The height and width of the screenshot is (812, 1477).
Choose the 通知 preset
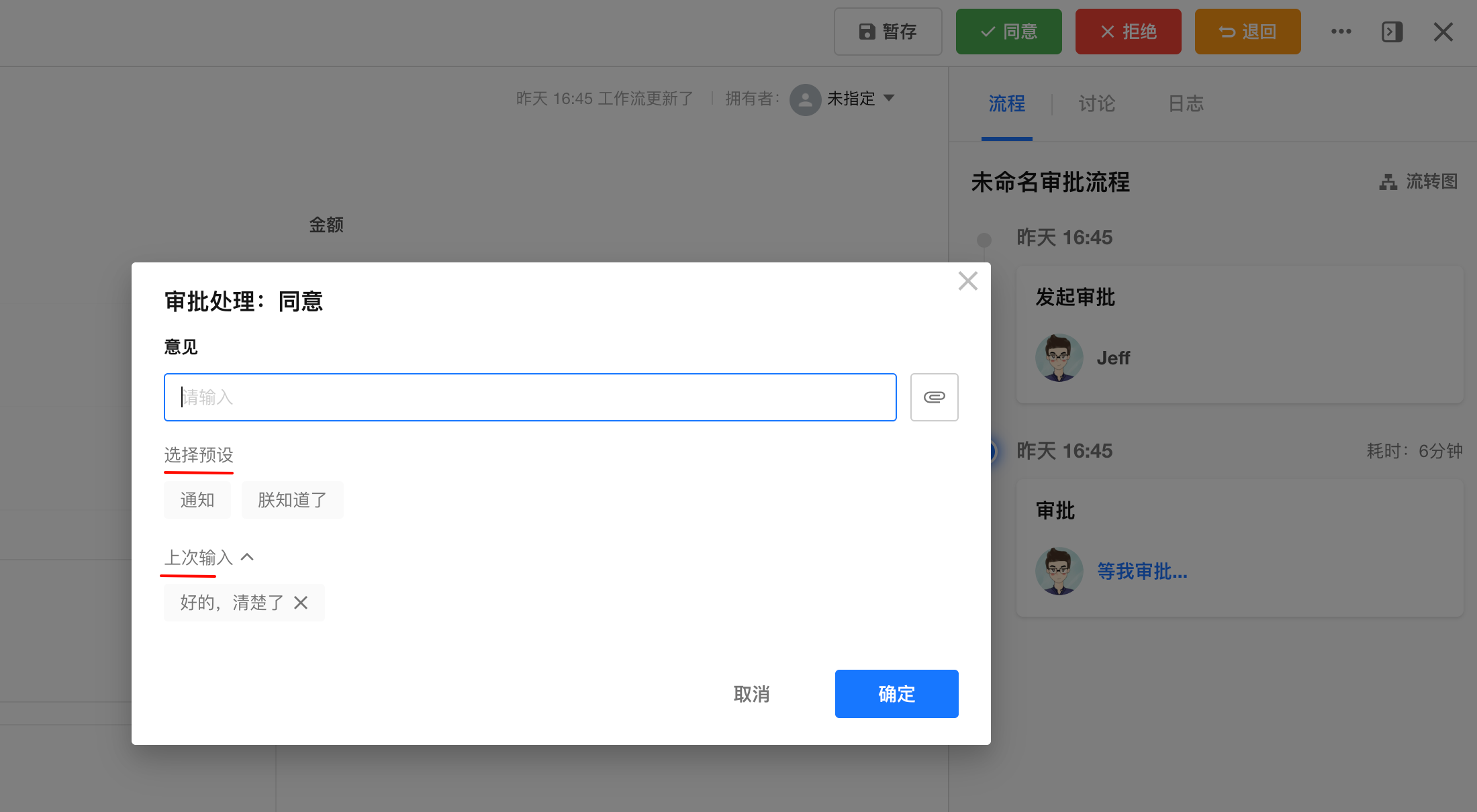tap(197, 500)
